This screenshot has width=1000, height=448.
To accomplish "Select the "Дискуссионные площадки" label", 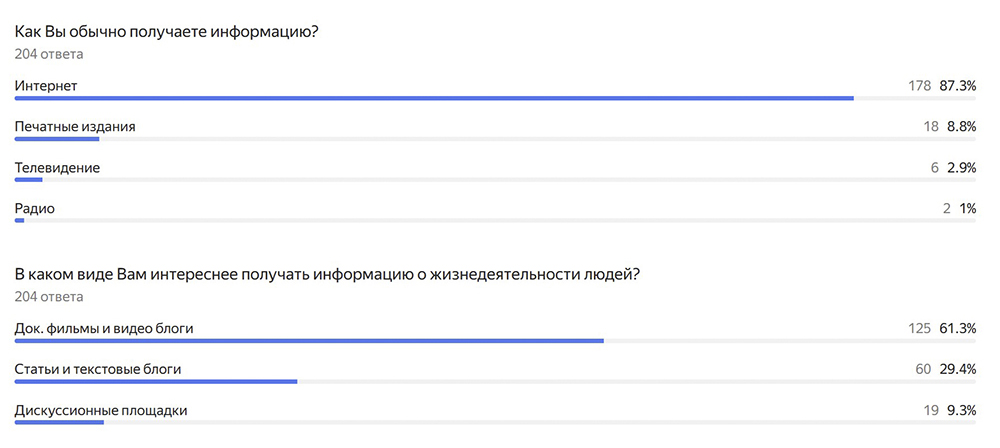I will click(101, 411).
